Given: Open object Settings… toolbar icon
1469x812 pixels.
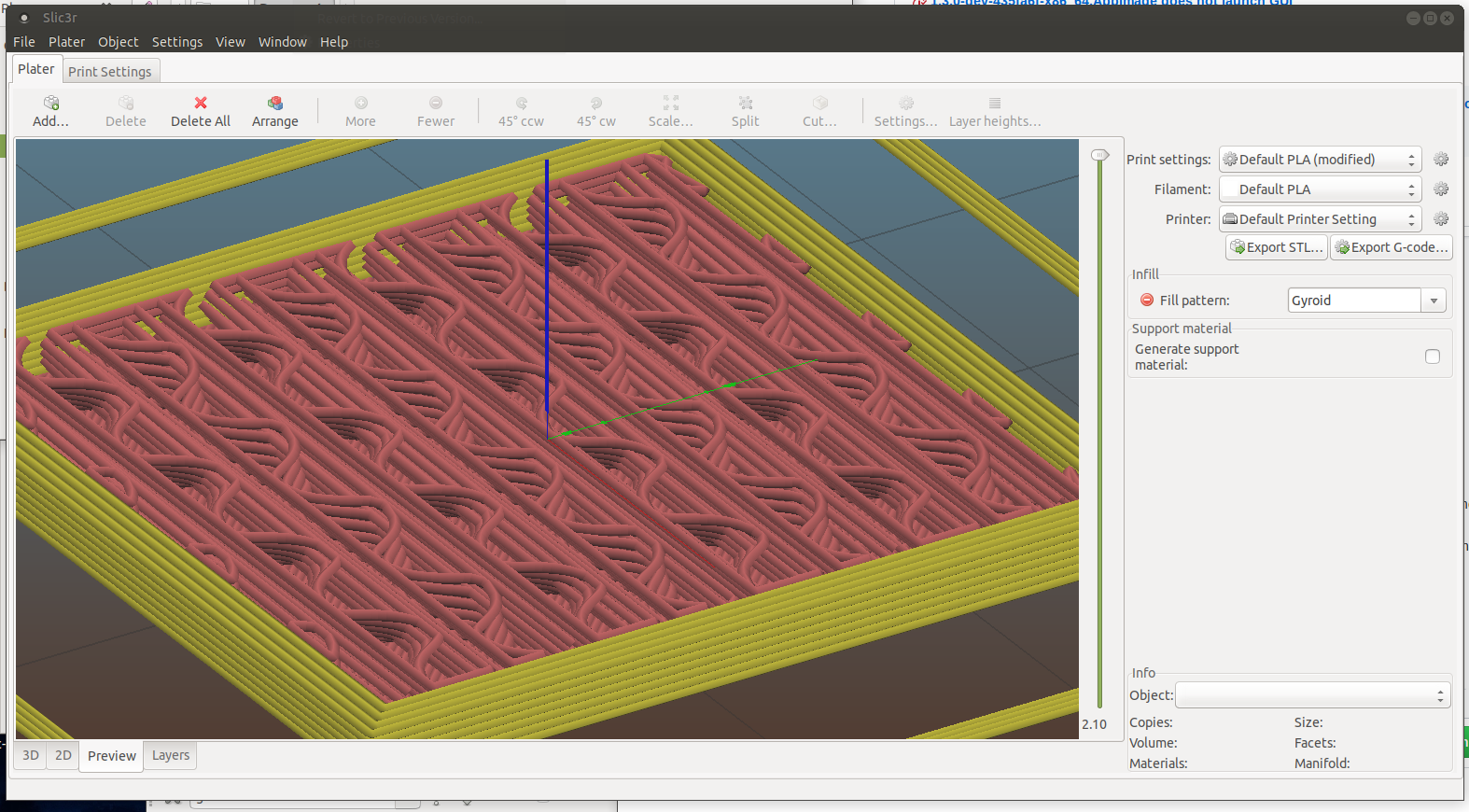Looking at the screenshot, I should point(906,103).
